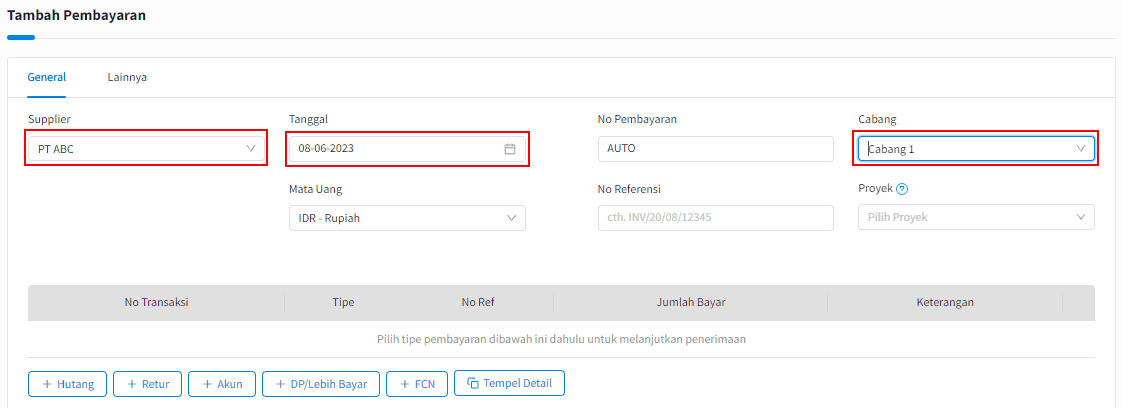Click the Proyek help question mark icon

[x=902, y=189]
